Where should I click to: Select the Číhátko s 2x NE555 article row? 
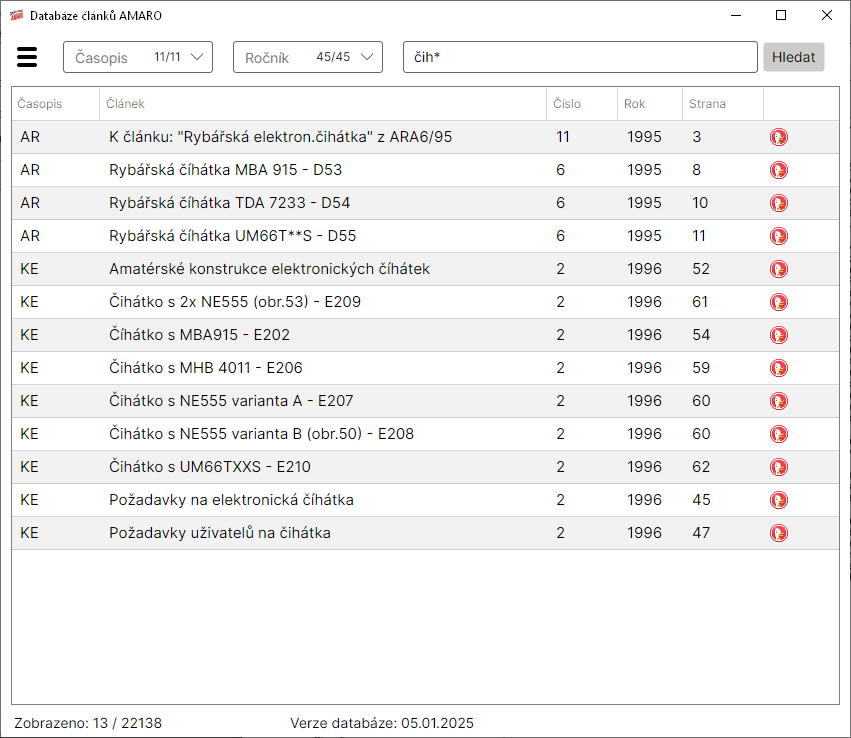coord(235,302)
